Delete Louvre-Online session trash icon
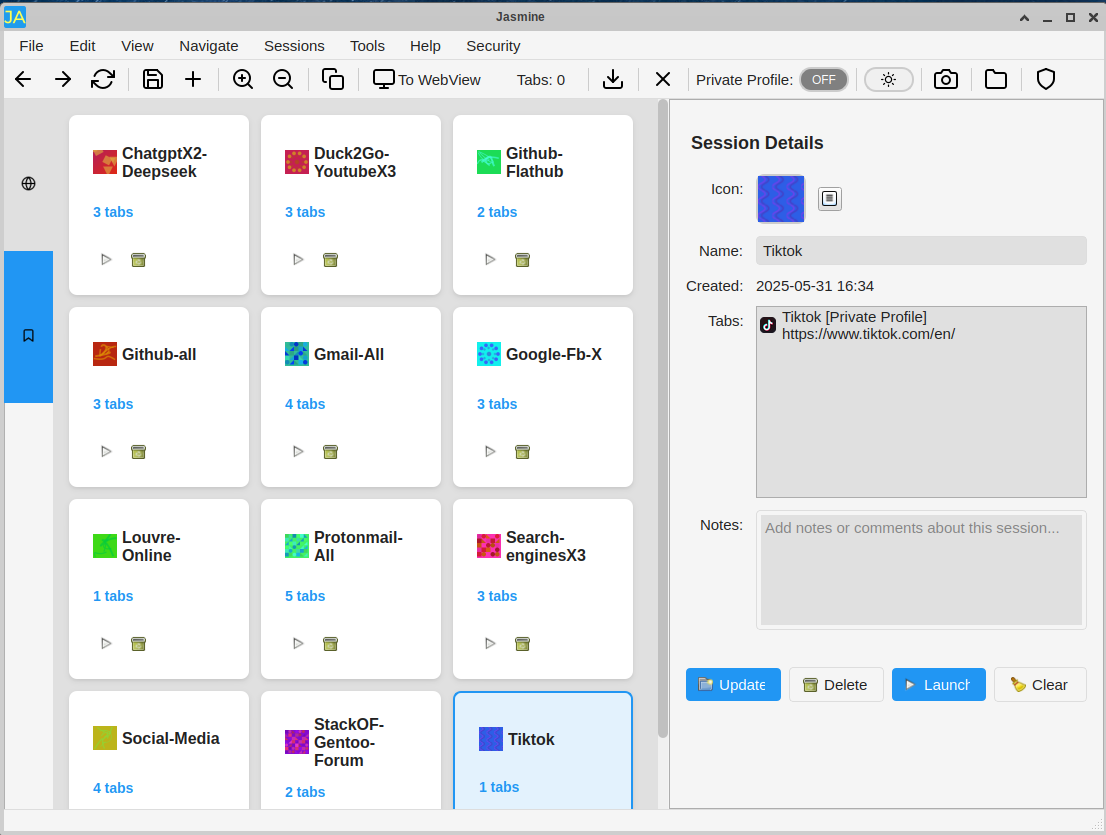The image size is (1106, 835). tap(138, 643)
